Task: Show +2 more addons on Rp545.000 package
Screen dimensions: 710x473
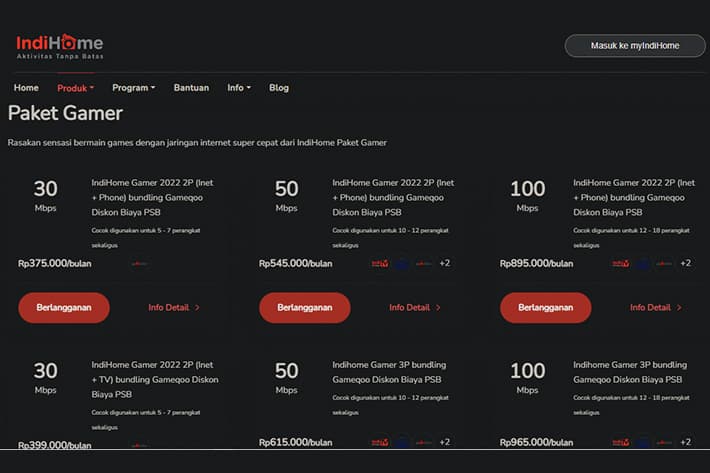Action: click(x=445, y=263)
